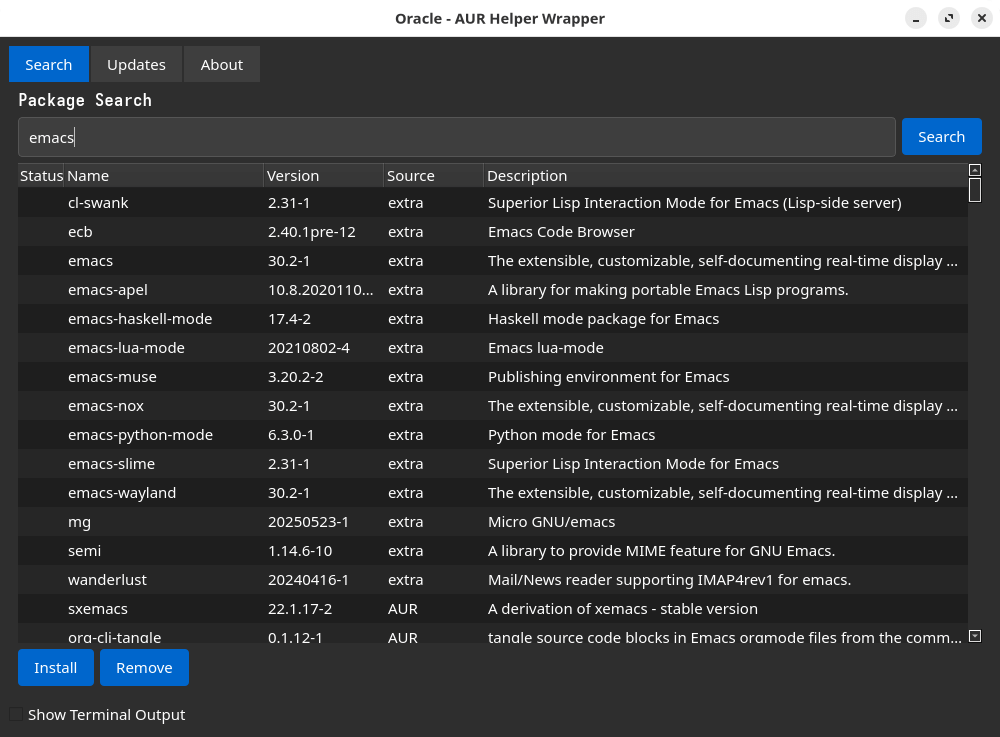Viewport: 1000px width, 737px height.
Task: Switch to the Updates tab
Action: pos(136,64)
